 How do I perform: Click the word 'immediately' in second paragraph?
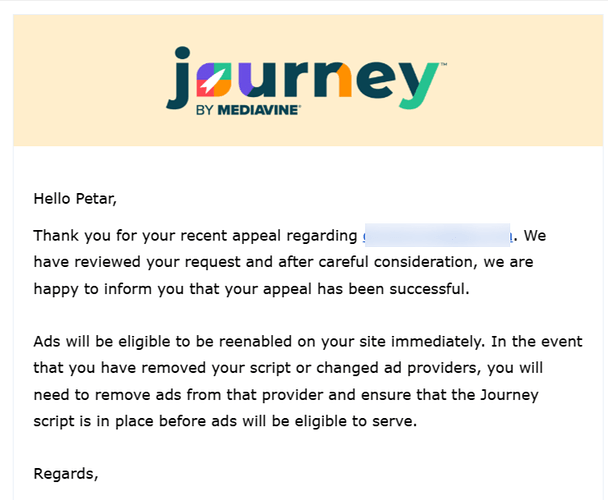(436, 342)
